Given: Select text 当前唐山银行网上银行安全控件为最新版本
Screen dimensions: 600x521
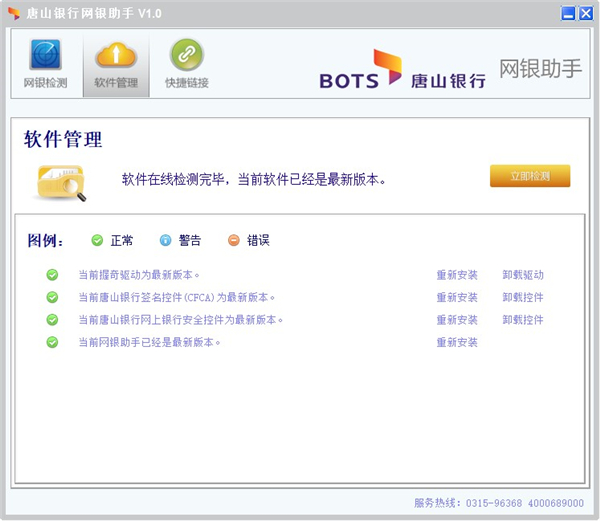Looking at the screenshot, I should click(181, 320).
